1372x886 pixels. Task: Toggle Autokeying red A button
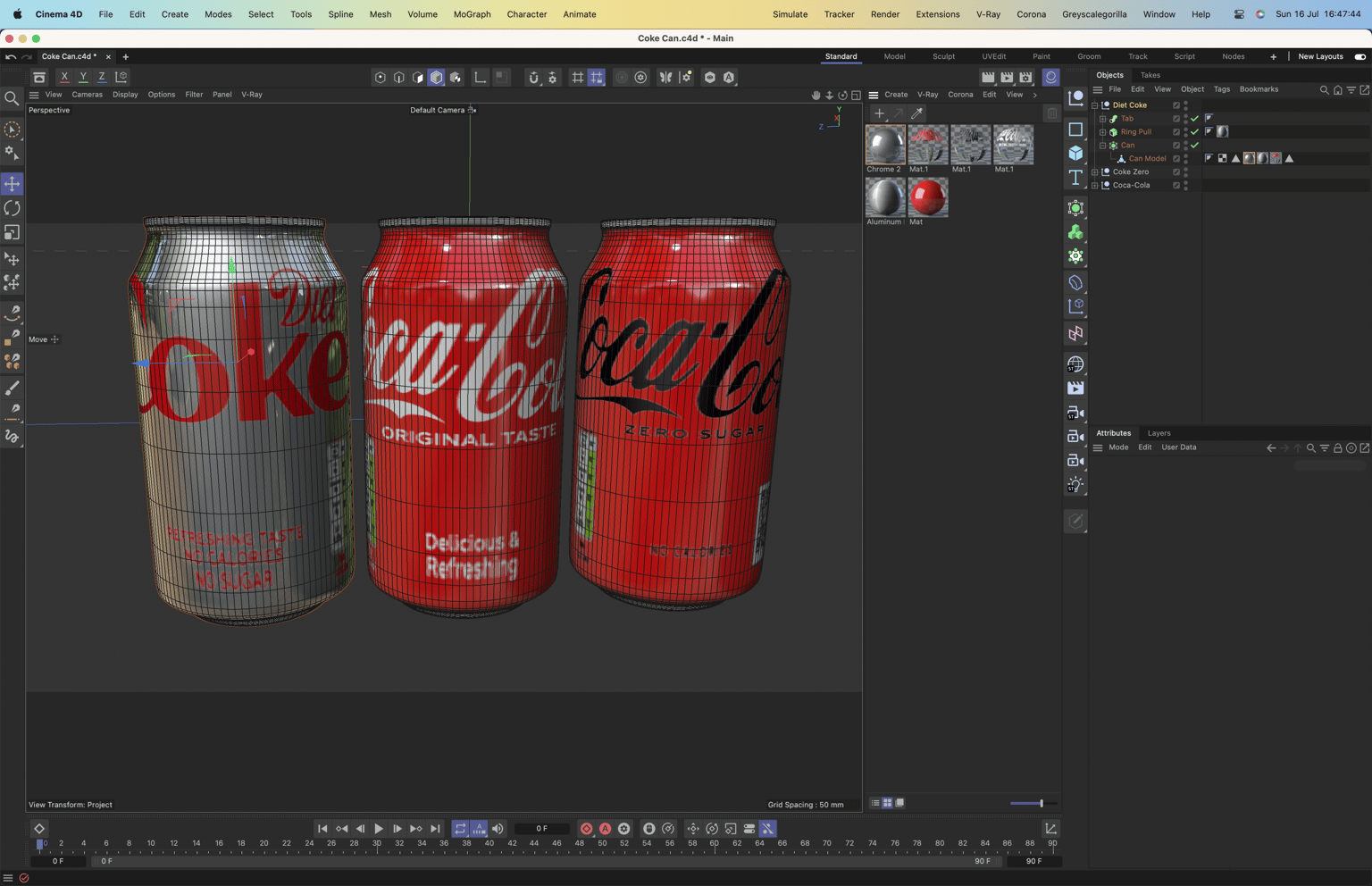(x=605, y=829)
